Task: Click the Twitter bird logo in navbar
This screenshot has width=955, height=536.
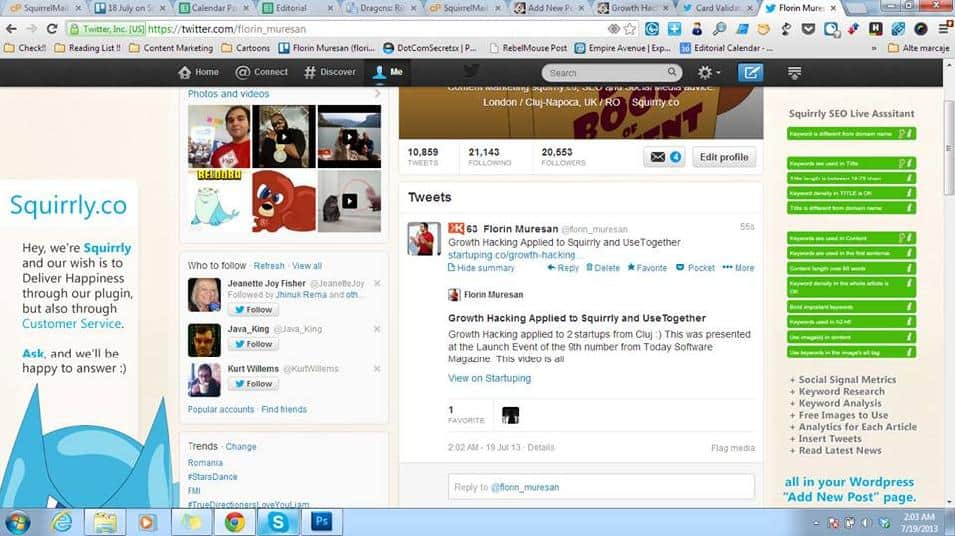Action: click(470, 71)
